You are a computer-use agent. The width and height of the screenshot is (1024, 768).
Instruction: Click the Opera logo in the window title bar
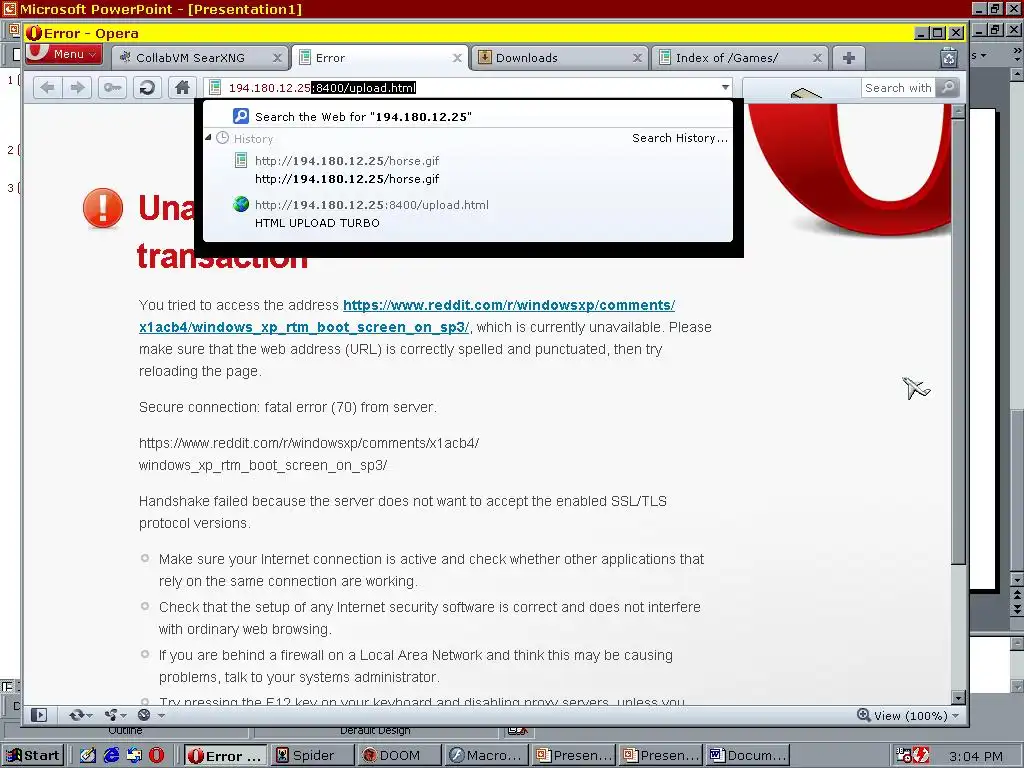34,33
